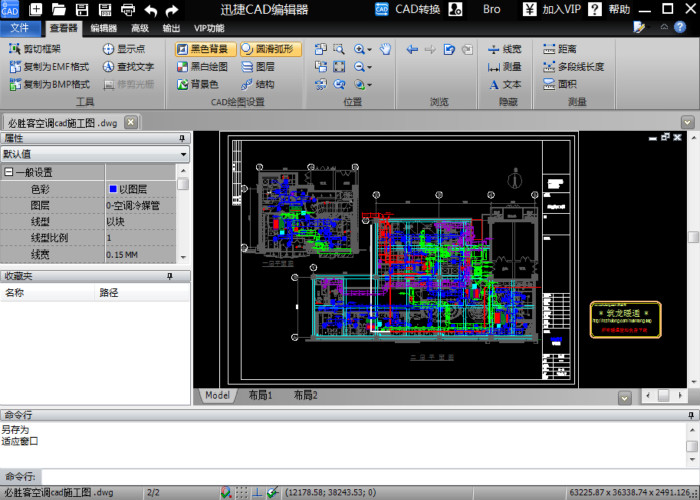
Task: Open 查找文字 find text
Action: pyautogui.click(x=129, y=67)
